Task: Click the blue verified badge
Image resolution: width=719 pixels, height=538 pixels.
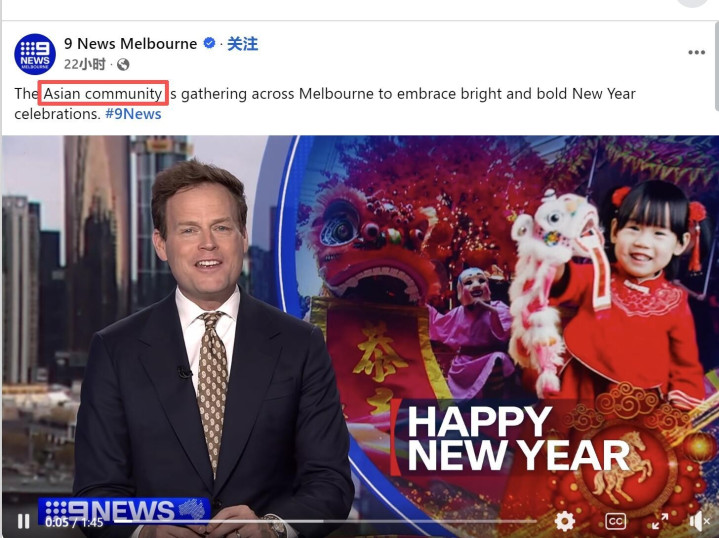Action: point(209,43)
